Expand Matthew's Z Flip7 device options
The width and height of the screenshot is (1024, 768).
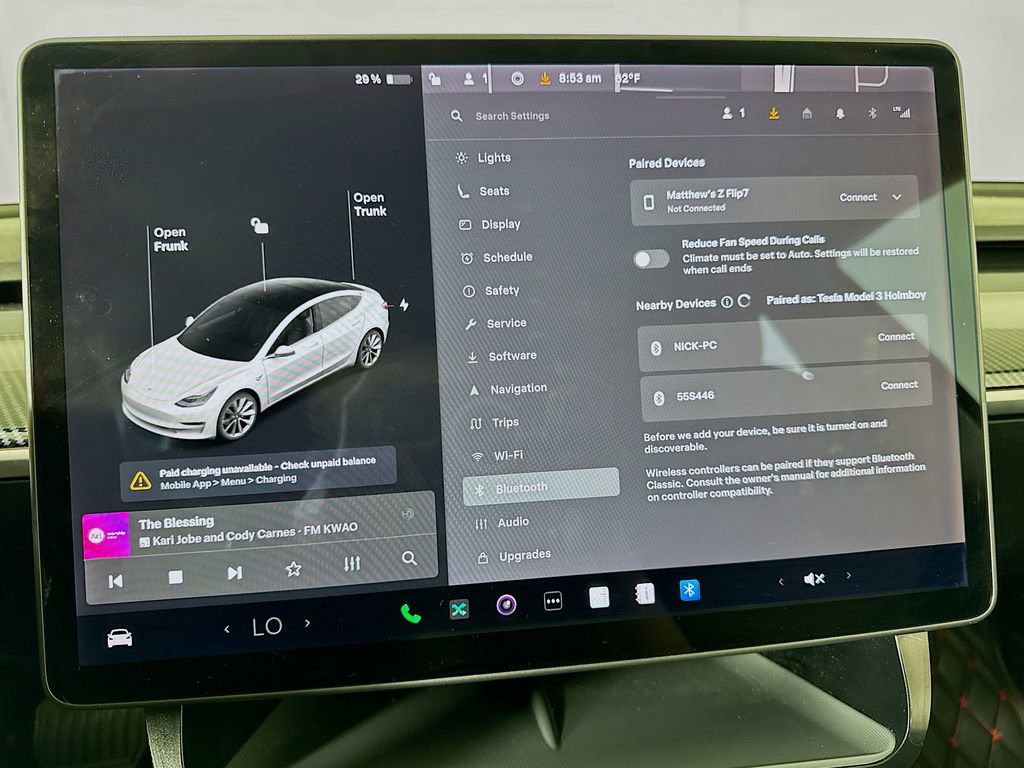coord(897,197)
